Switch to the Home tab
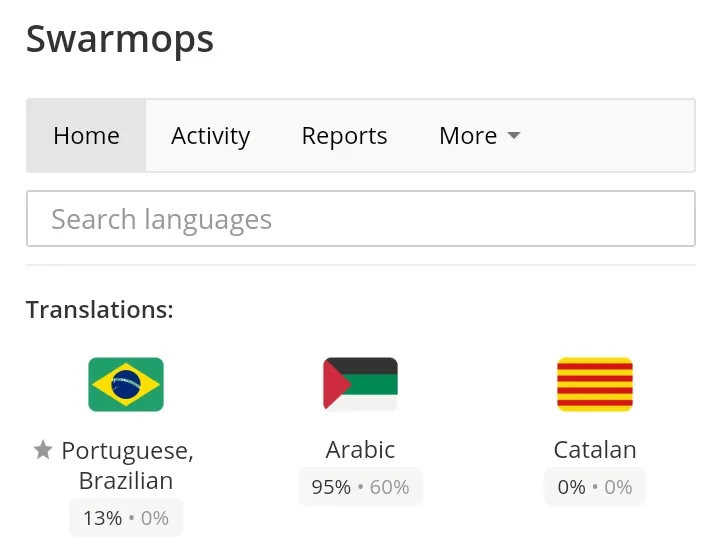The height and width of the screenshot is (559, 720). tap(86, 136)
